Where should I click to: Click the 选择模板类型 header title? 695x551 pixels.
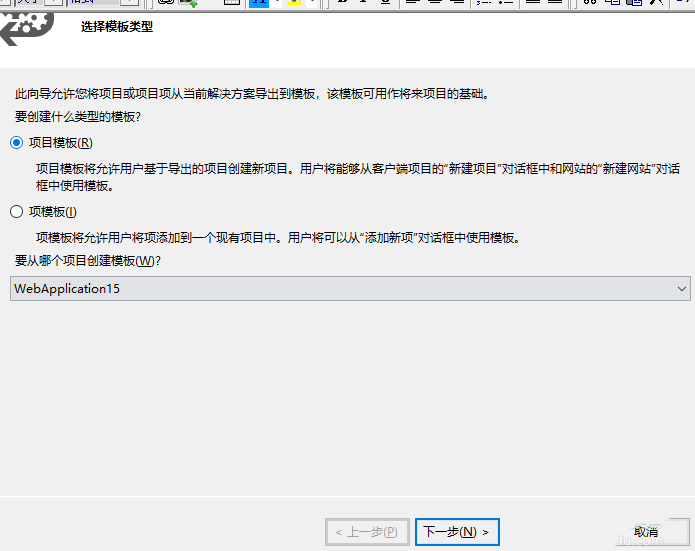(117, 27)
